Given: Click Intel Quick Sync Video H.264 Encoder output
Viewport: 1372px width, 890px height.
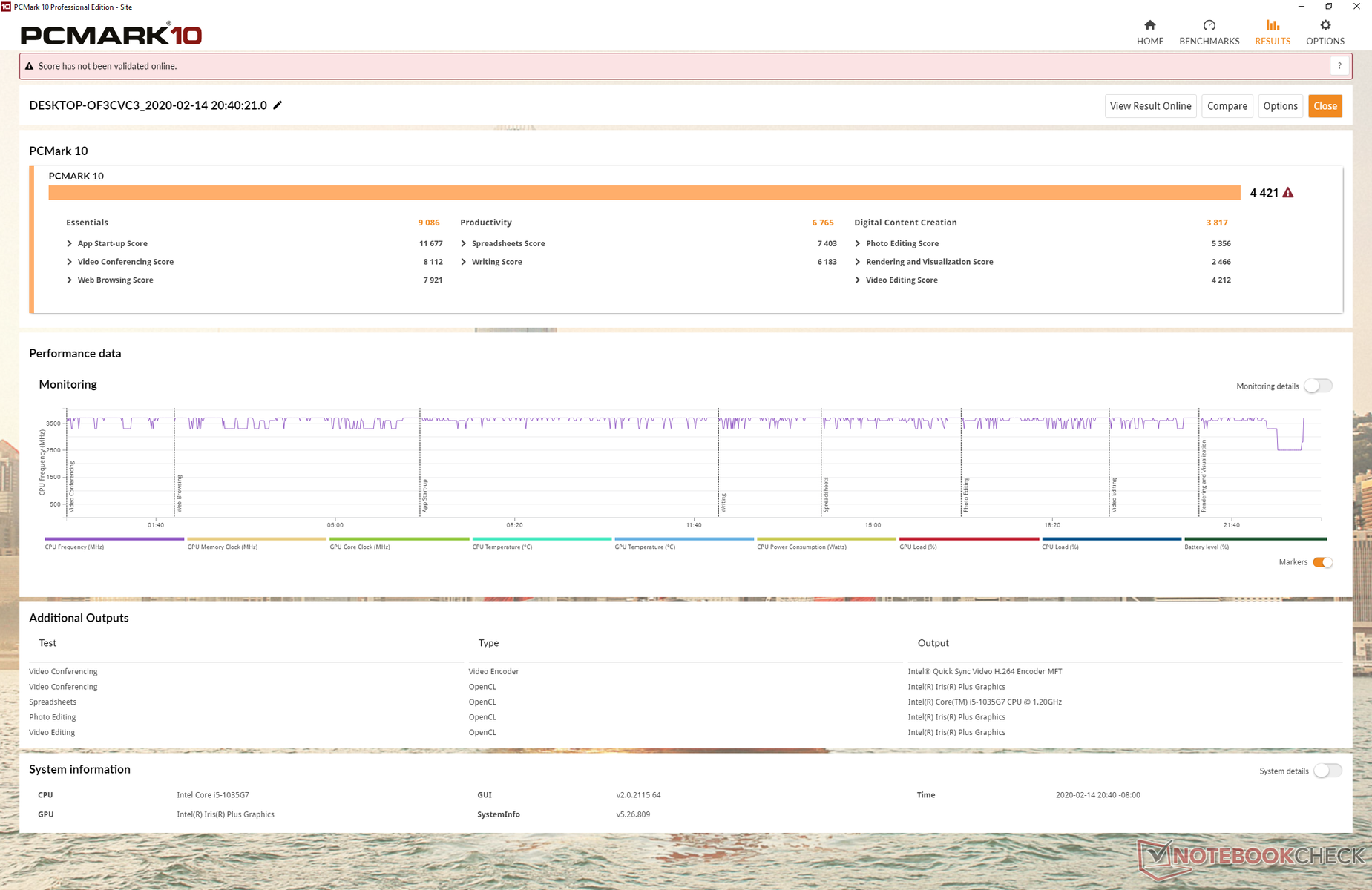Looking at the screenshot, I should [x=985, y=672].
